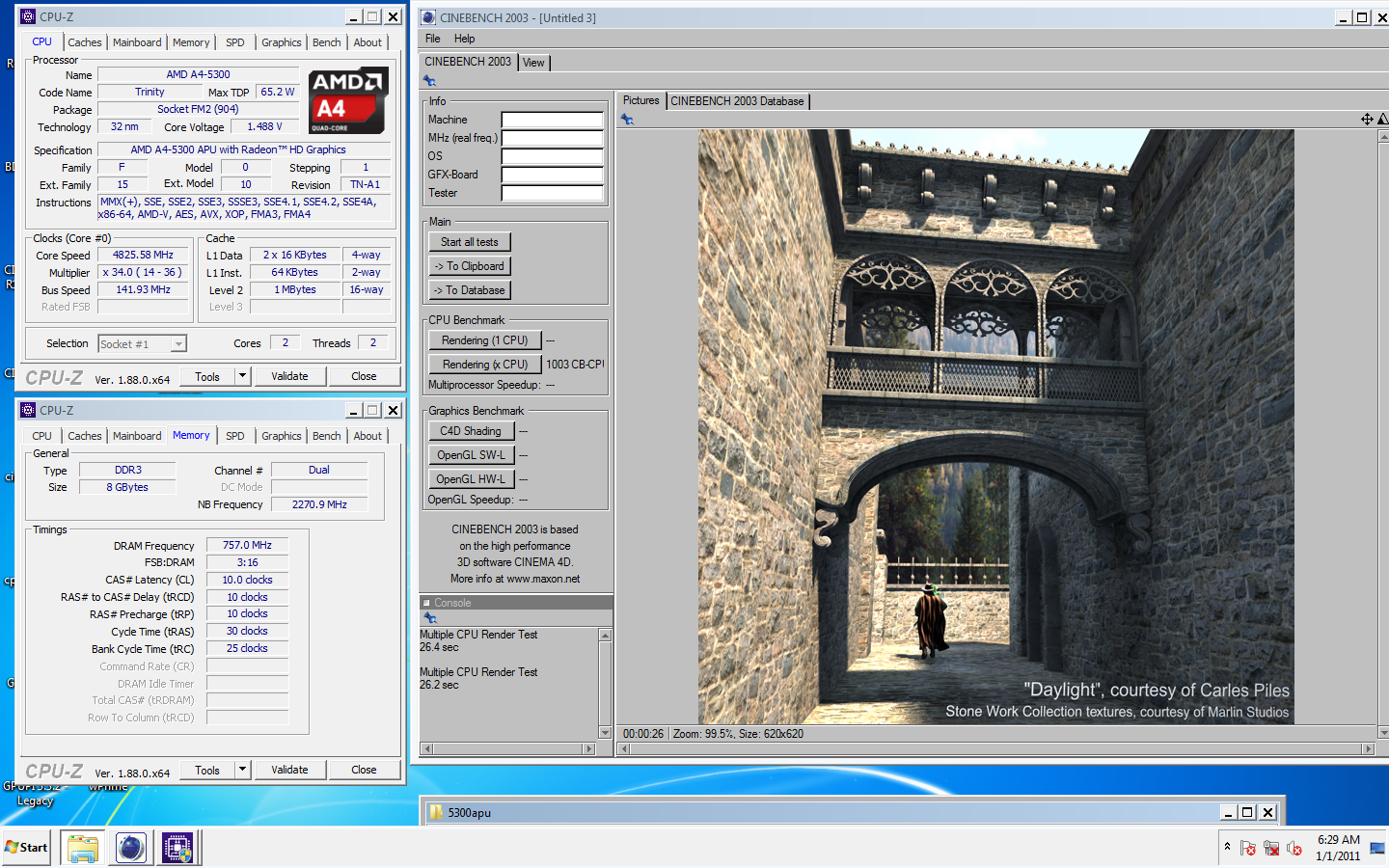Click Validate in top CPU-Z window
This screenshot has width=1389, height=868.
point(290,376)
